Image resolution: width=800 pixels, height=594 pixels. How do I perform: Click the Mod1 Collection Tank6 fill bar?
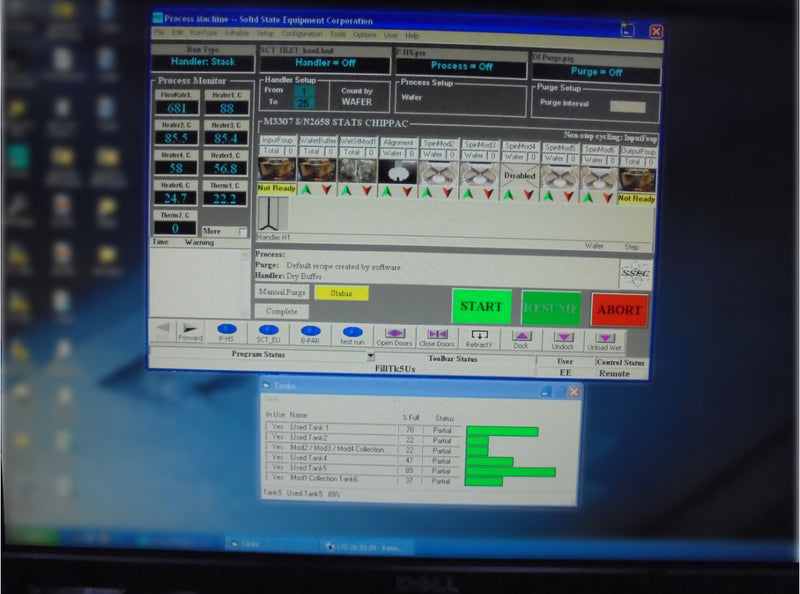tap(484, 482)
